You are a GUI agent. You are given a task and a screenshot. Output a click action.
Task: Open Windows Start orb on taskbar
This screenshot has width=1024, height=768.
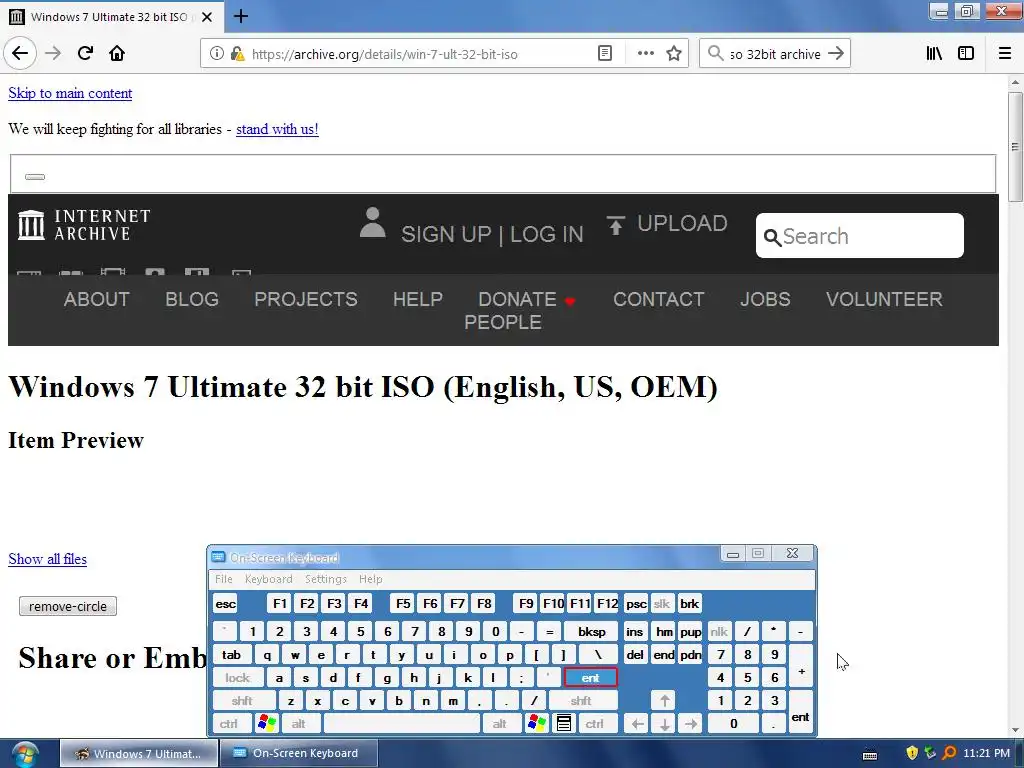pos(24,754)
